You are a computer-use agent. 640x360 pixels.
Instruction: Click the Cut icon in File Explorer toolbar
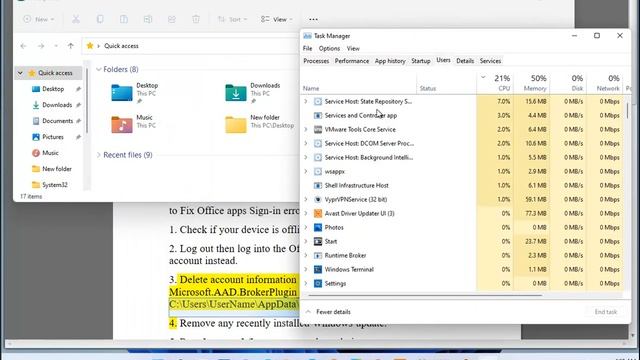76,19
